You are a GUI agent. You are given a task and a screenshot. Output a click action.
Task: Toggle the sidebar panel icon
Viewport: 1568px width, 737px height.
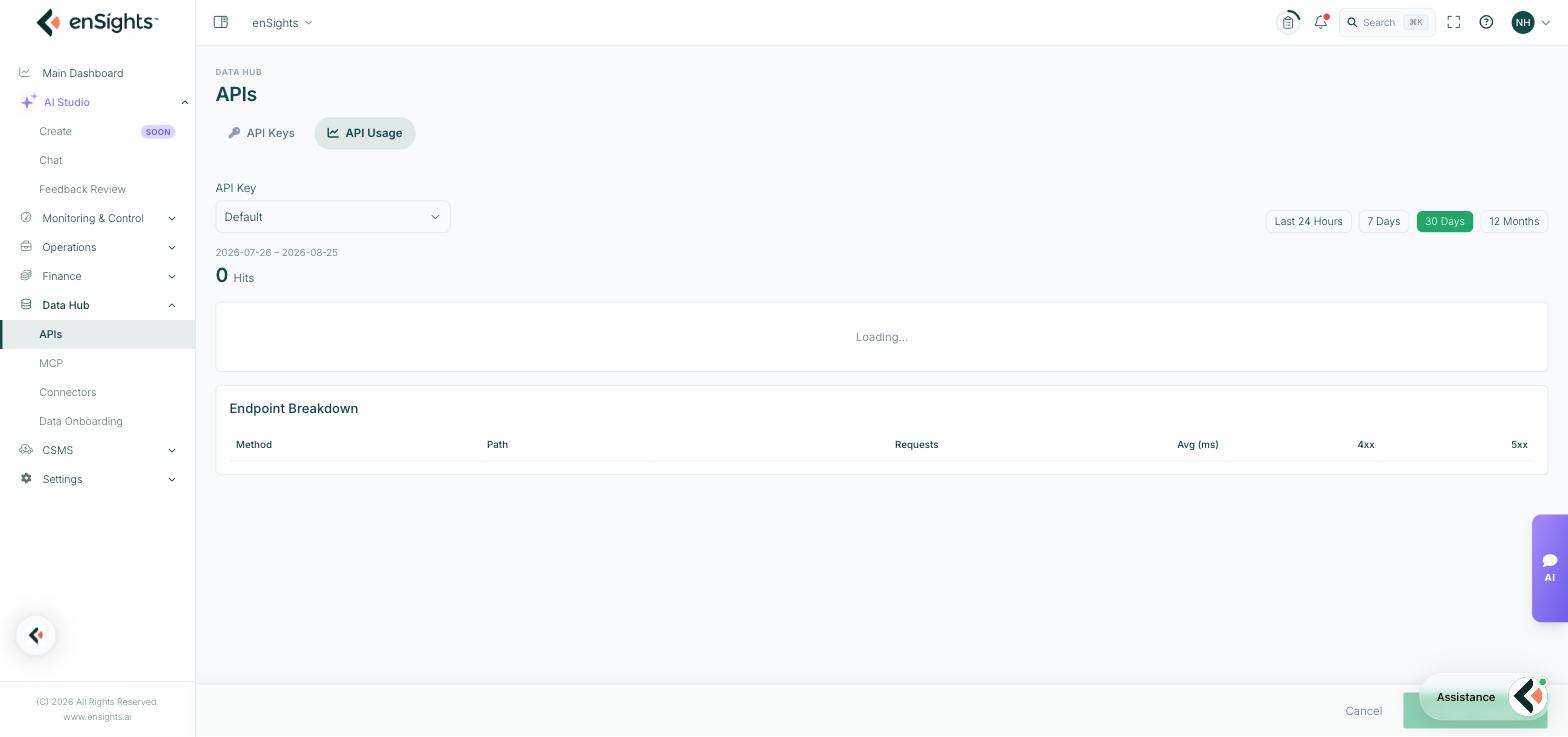coord(221,22)
